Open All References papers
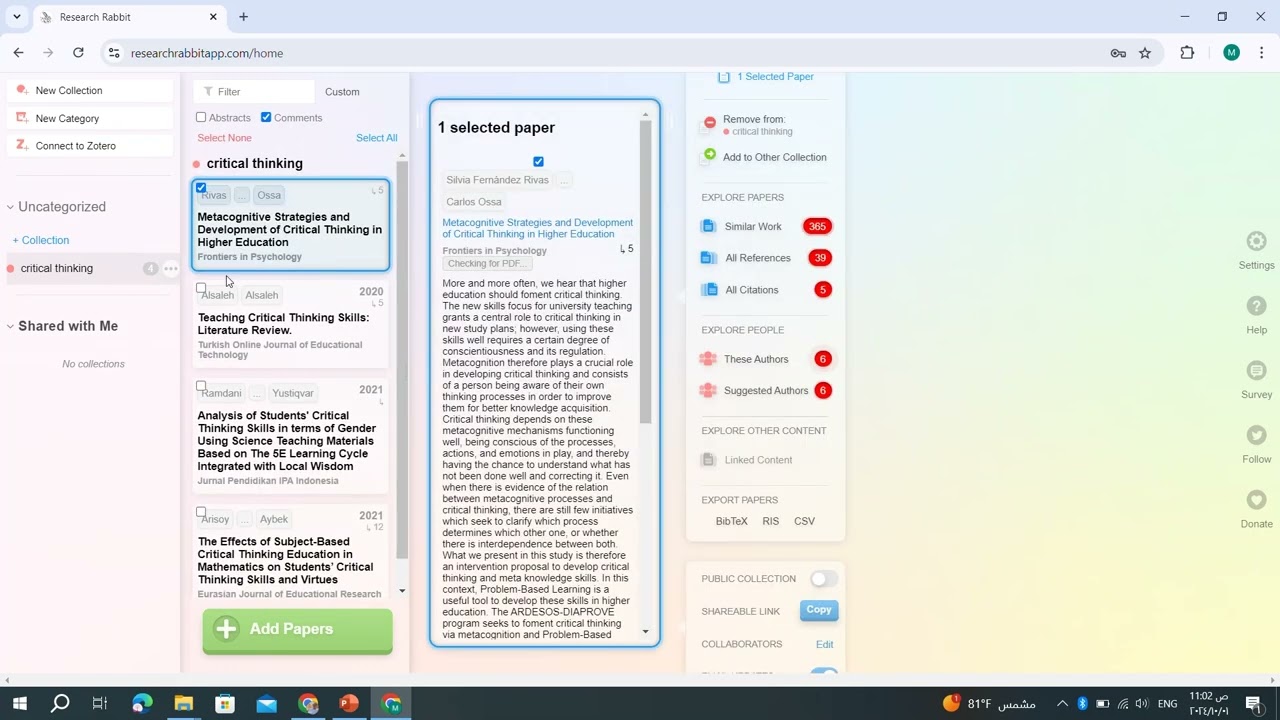Viewport: 1280px width, 720px height. (x=757, y=258)
